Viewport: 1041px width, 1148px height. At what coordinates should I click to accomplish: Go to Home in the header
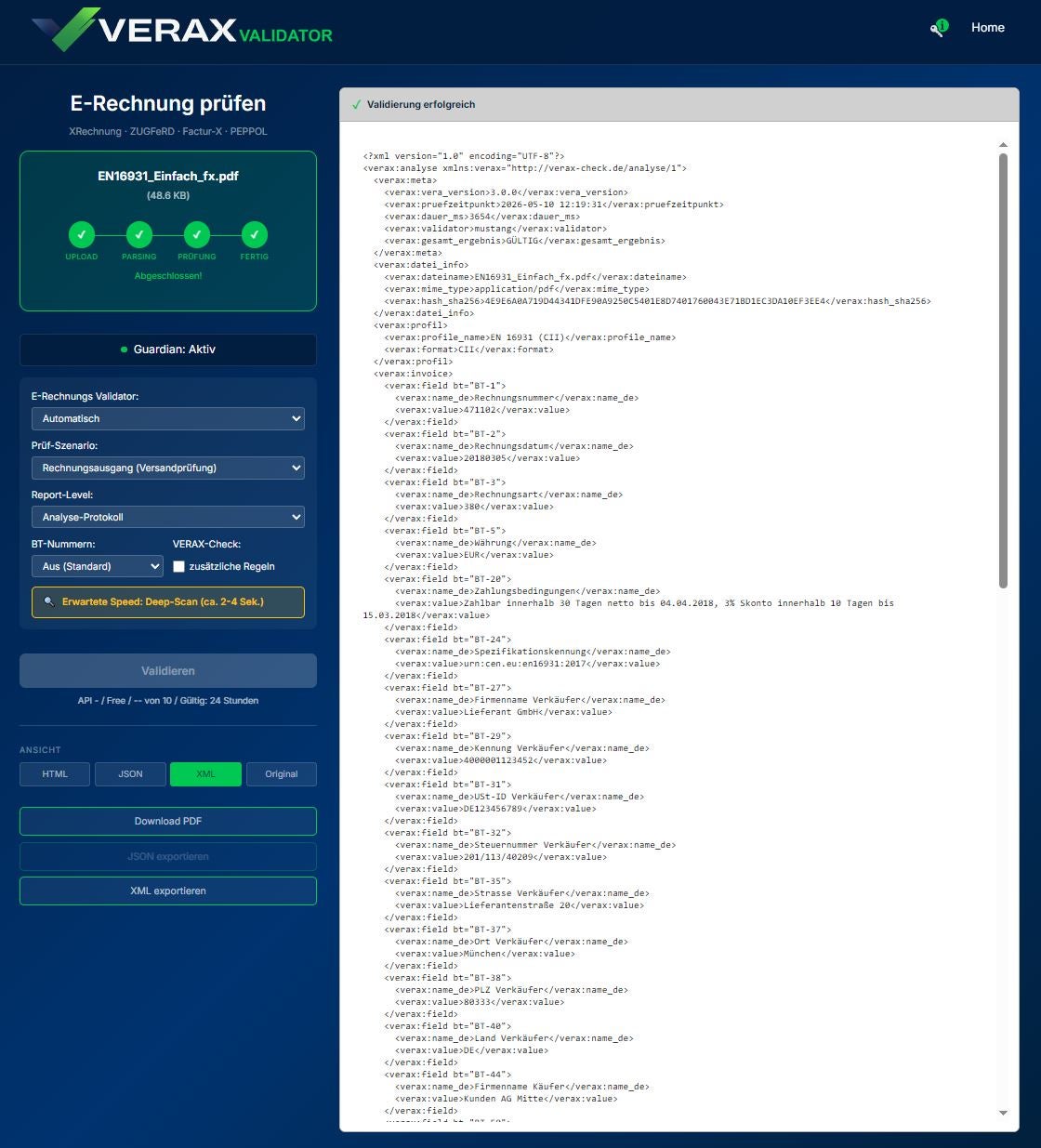click(x=988, y=28)
